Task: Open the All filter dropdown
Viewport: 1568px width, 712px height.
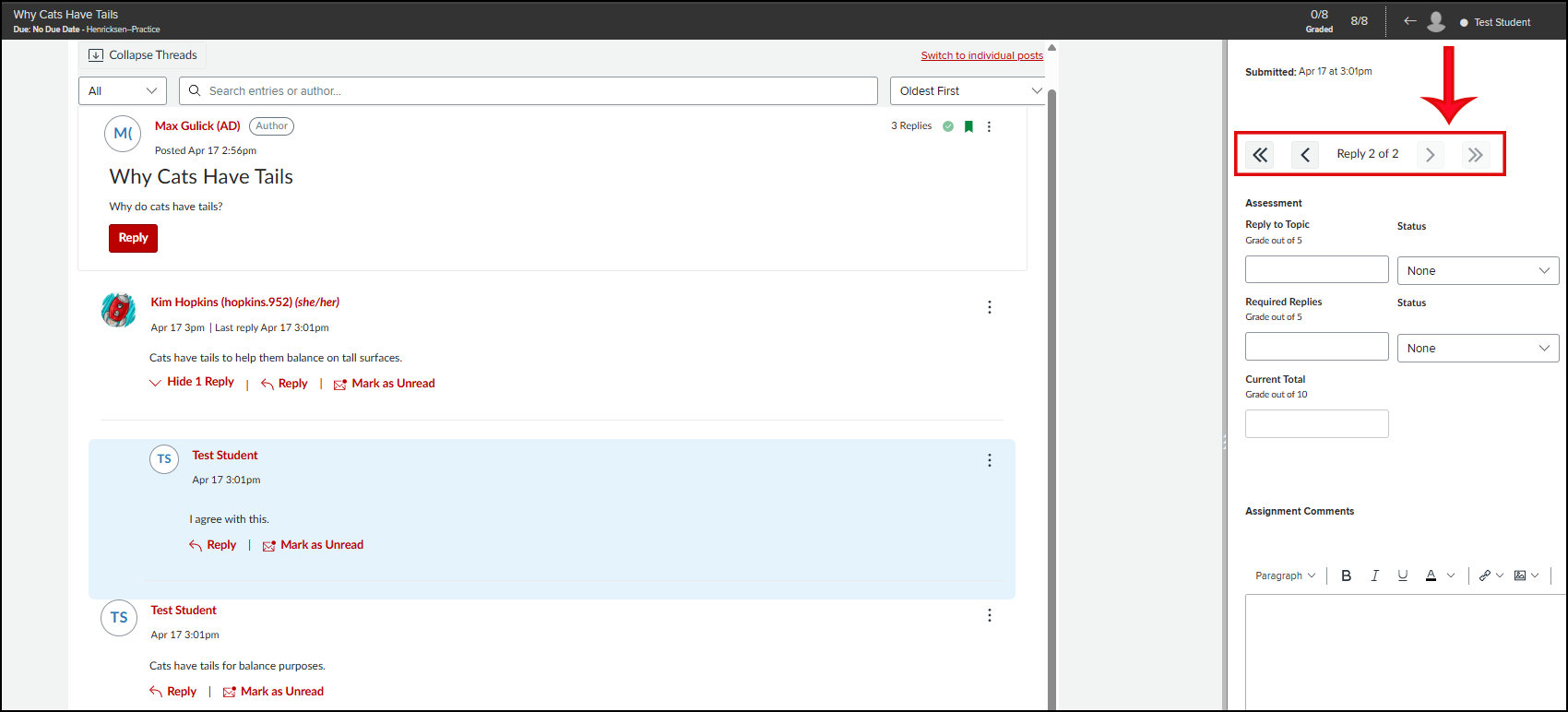Action: (123, 90)
